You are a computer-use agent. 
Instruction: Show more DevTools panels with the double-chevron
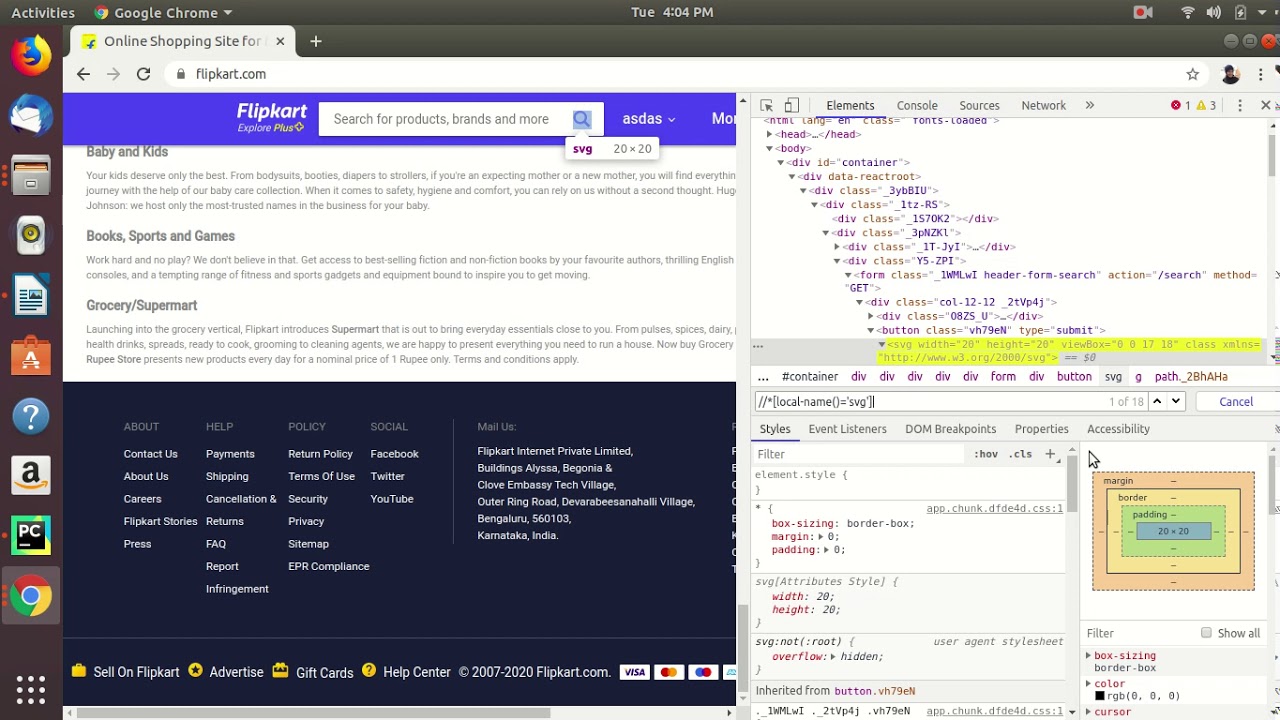tap(1090, 105)
